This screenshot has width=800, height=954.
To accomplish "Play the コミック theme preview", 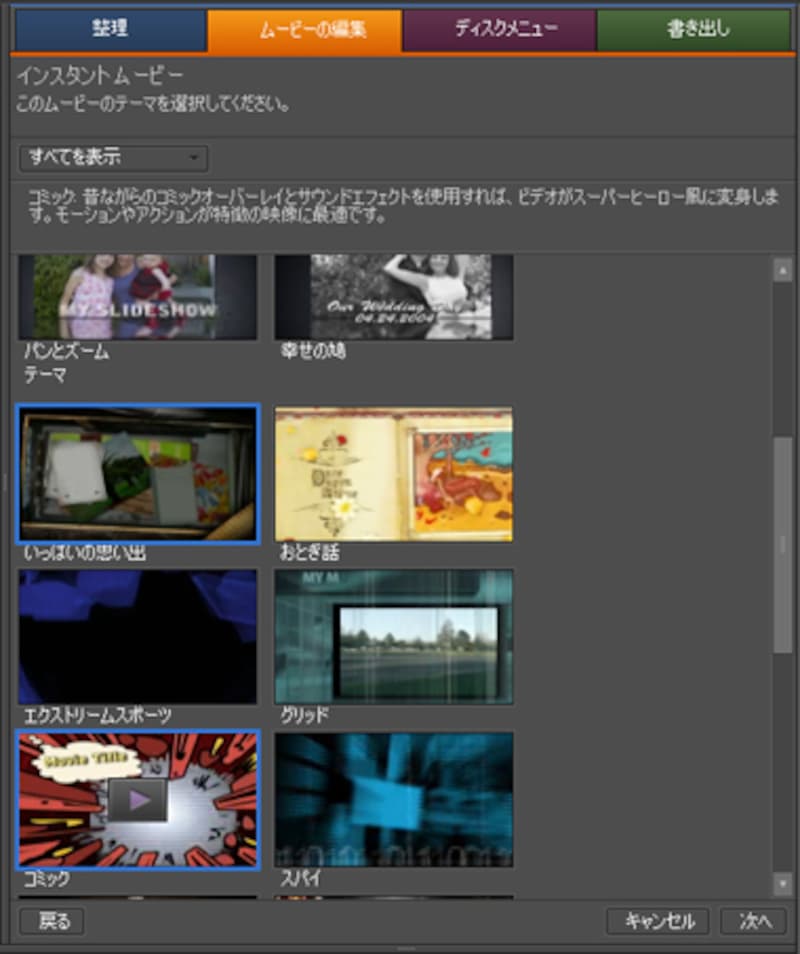I will pyautogui.click(x=138, y=800).
